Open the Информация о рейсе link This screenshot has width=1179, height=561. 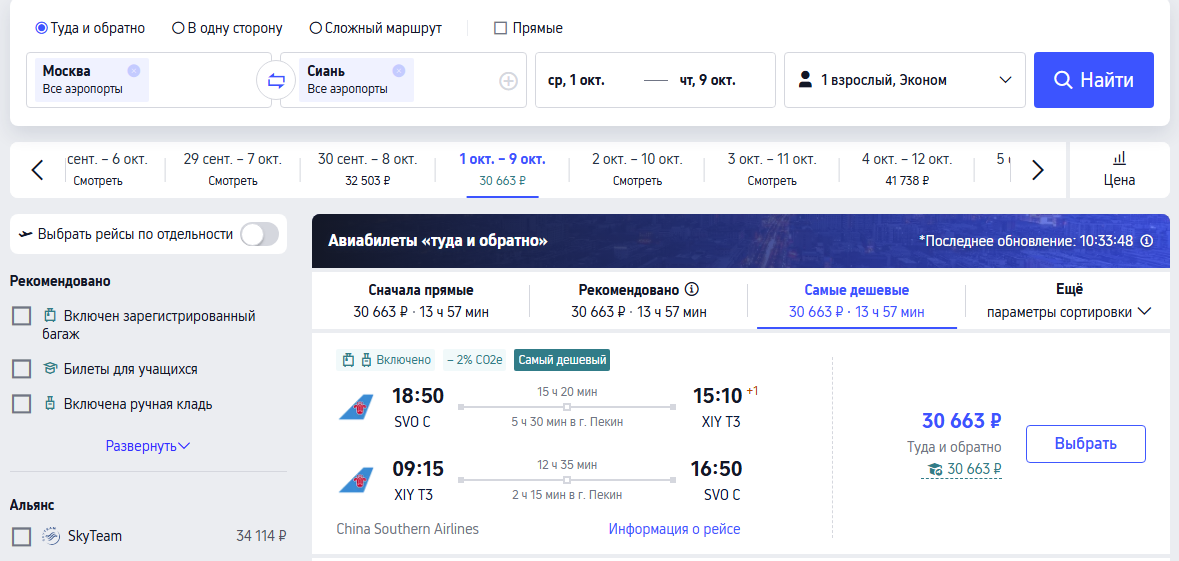[674, 529]
